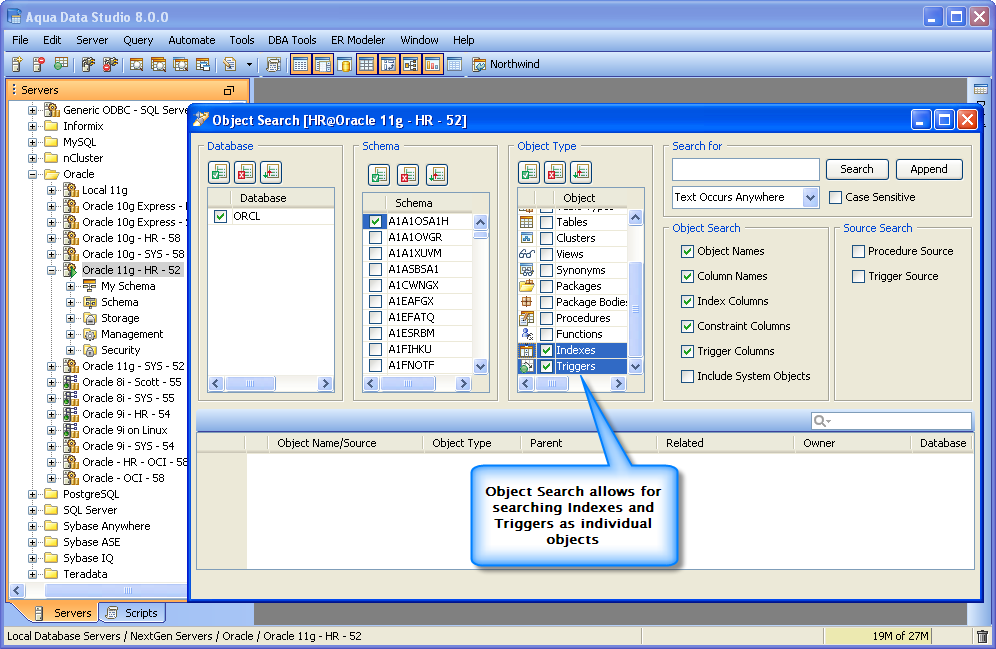The image size is (996, 649).
Task: Click Uncheck All icon in Database panel
Action: (x=245, y=172)
